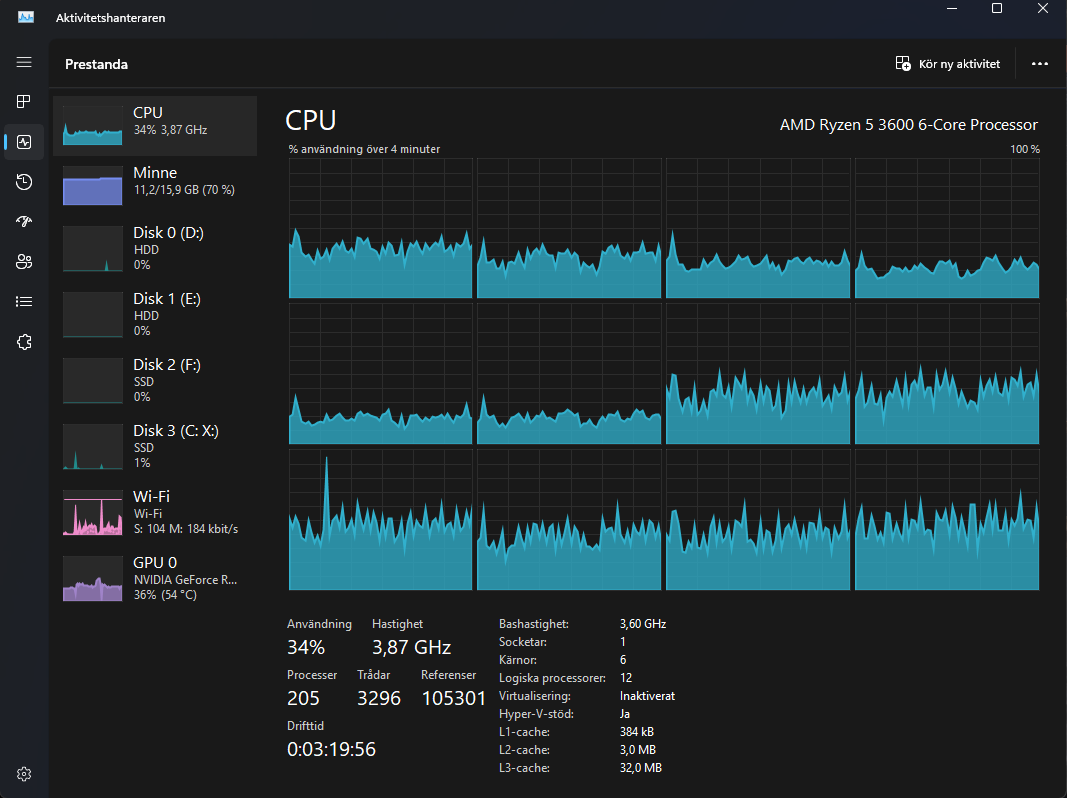Click the '100 %' graph scale label
Image resolution: width=1067 pixels, height=798 pixels.
pyautogui.click(x=1025, y=149)
